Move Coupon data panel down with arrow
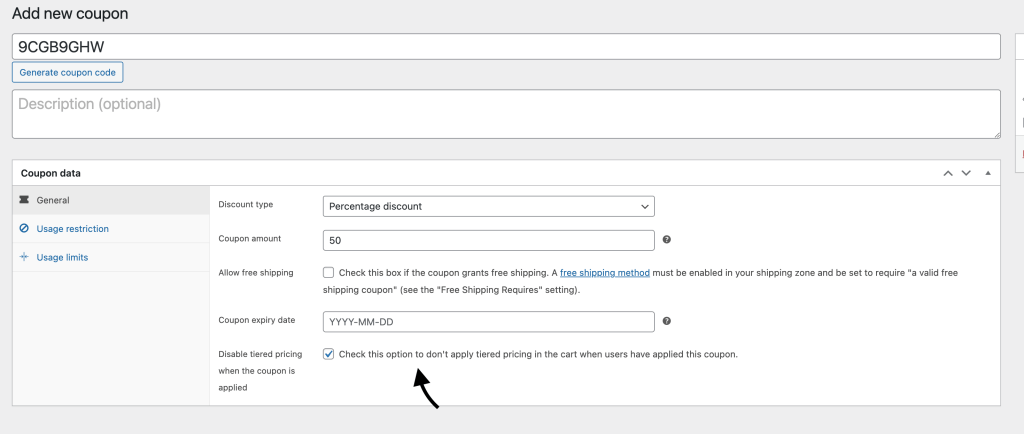1024x434 pixels. (966, 173)
